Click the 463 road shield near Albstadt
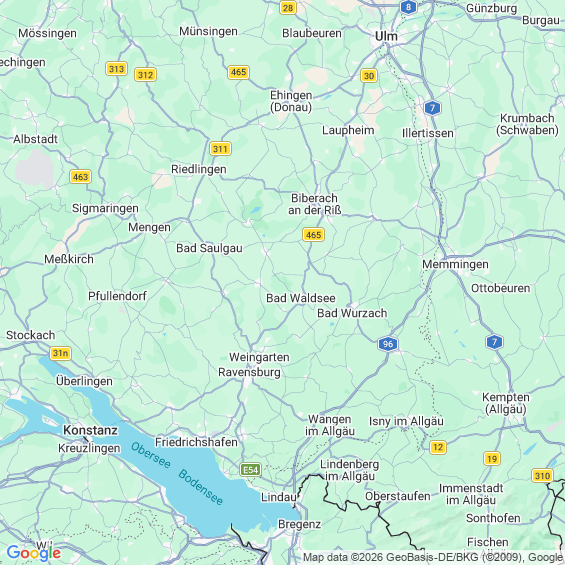 click(80, 177)
